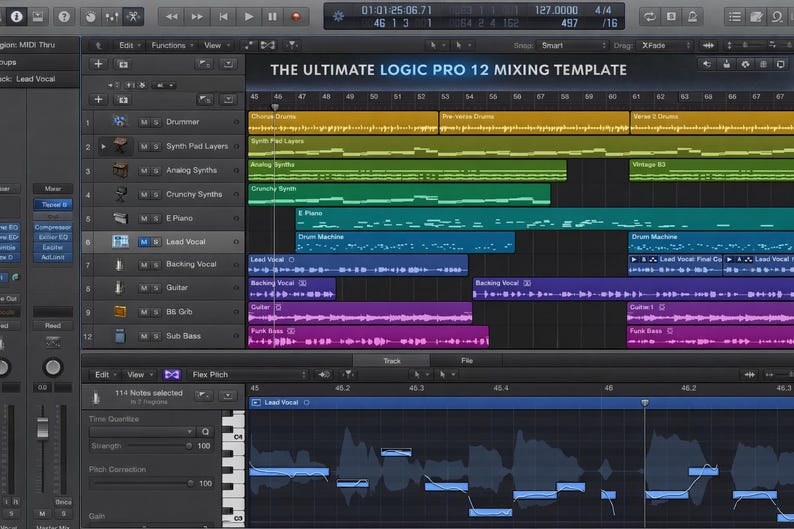Open the Drag XFade dropdown

coord(665,46)
